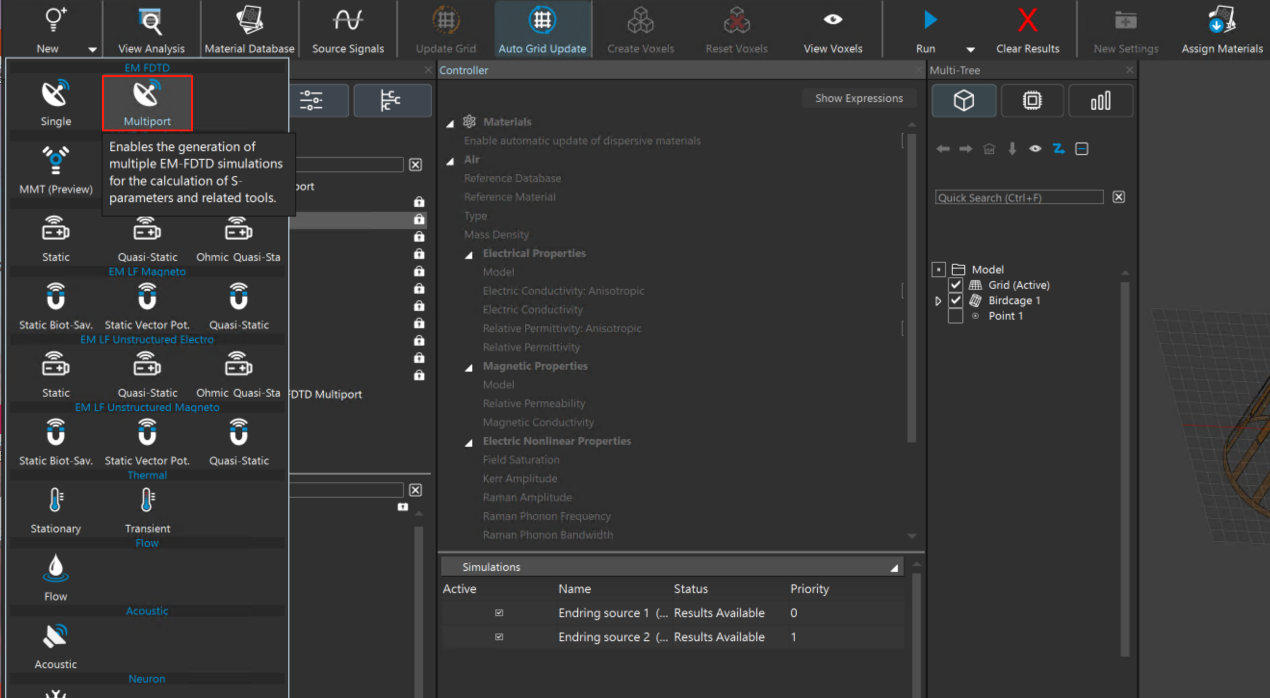Collapse the Materials section in Controller
Image resolution: width=1270 pixels, height=698 pixels.
coord(450,122)
